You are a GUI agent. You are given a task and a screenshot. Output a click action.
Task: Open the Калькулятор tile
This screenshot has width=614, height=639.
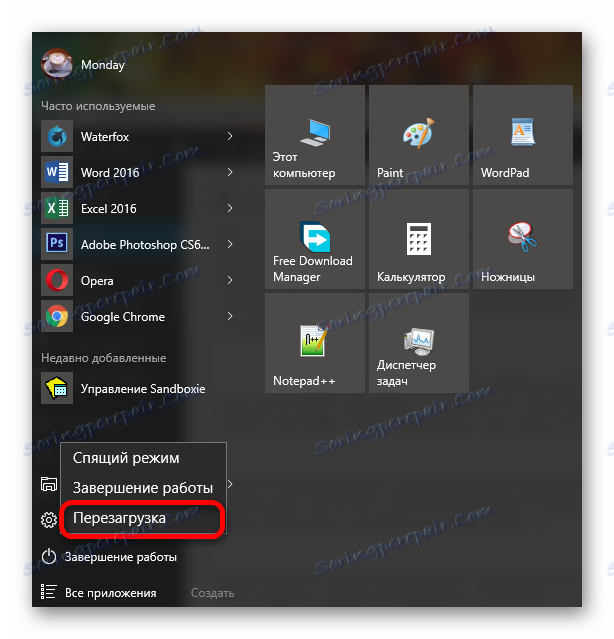419,239
